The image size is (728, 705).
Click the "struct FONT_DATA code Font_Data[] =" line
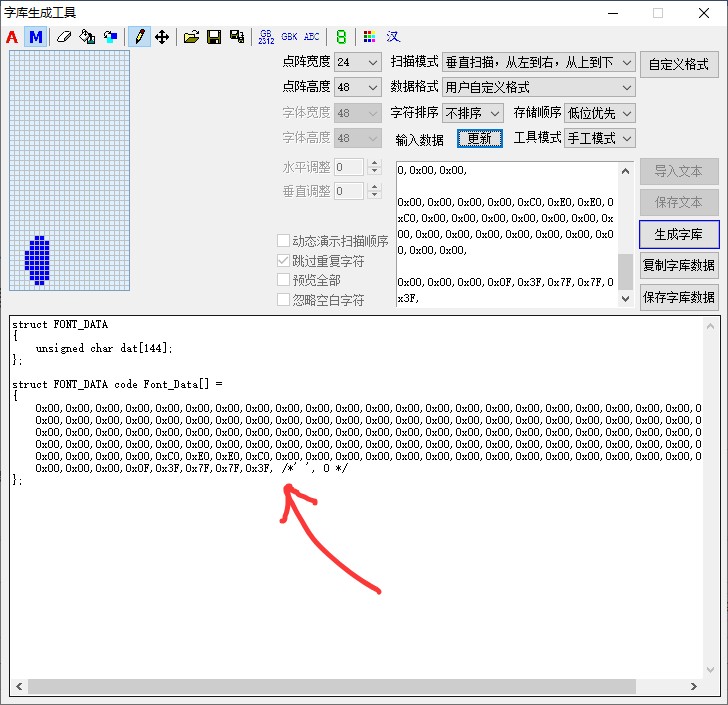pyautogui.click(x=117, y=384)
